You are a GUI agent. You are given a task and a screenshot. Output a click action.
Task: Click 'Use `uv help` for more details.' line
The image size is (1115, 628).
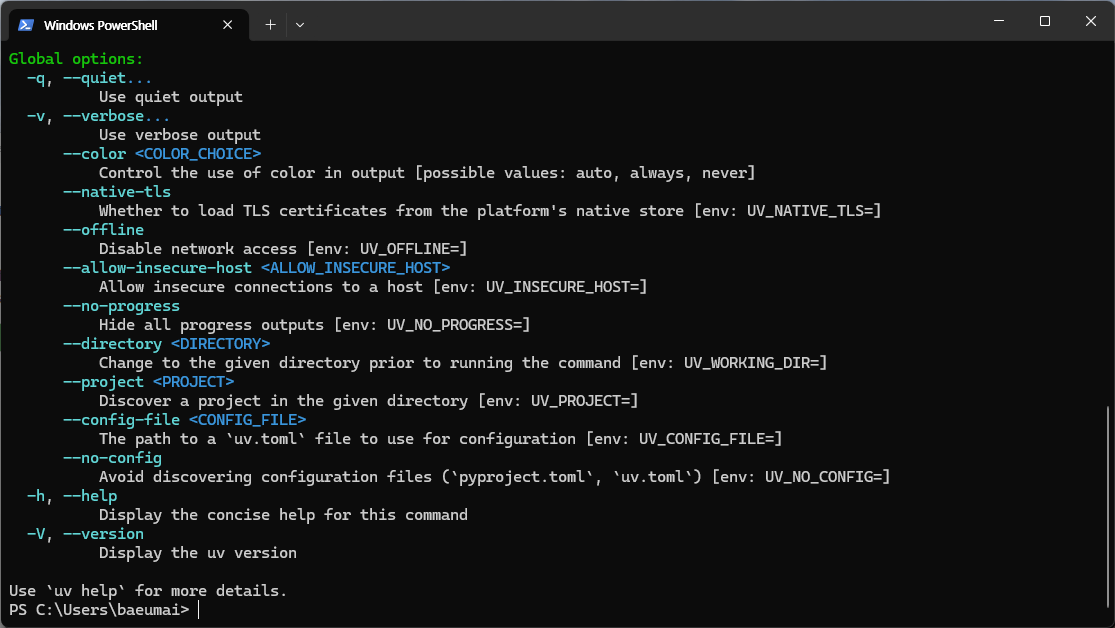pos(148,591)
